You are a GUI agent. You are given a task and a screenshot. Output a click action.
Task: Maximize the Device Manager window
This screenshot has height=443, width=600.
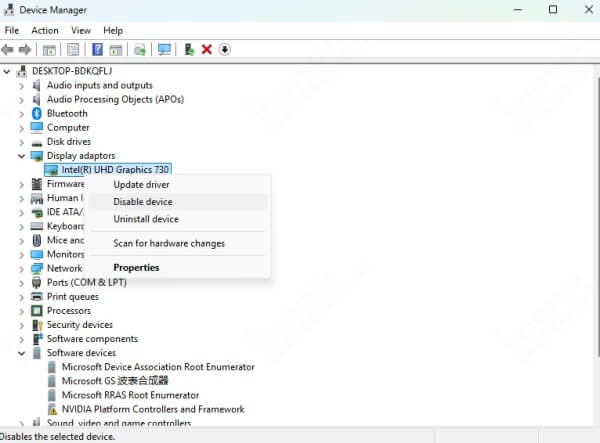coord(553,10)
